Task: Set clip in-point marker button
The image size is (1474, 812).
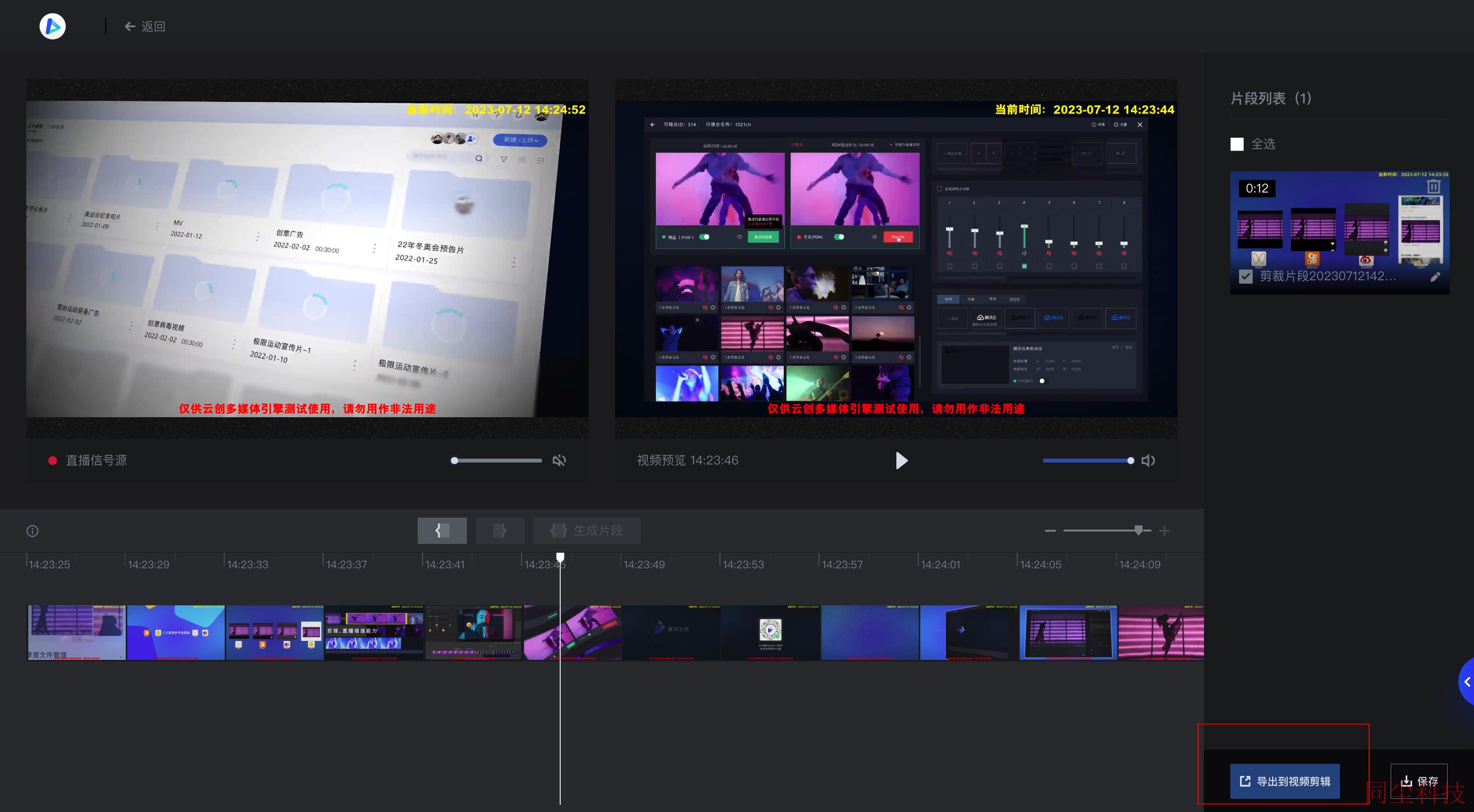Action: pos(442,530)
